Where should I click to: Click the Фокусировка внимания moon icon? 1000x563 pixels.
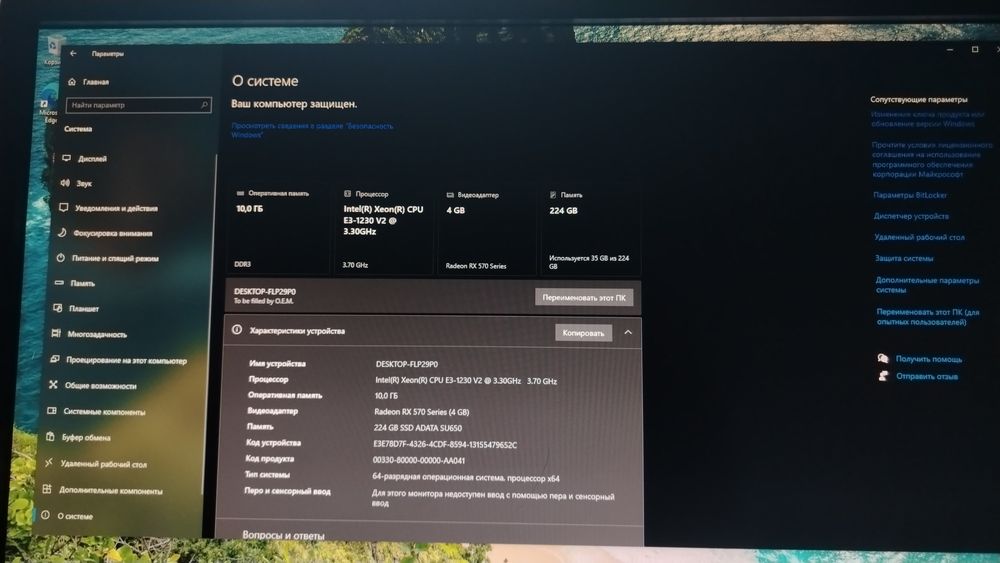point(62,233)
